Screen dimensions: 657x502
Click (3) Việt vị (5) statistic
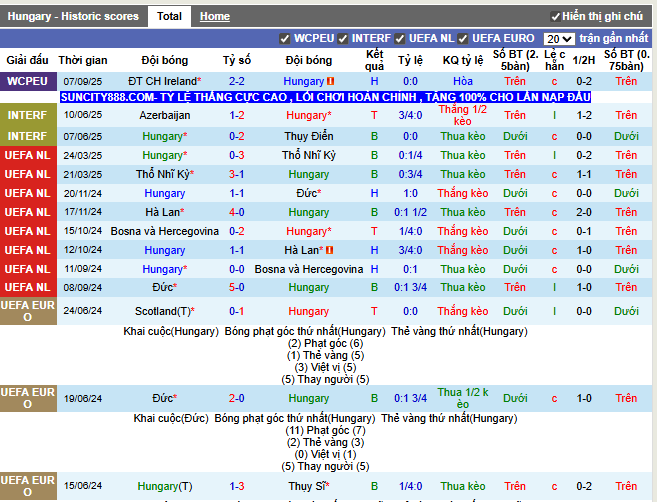coord(325,367)
